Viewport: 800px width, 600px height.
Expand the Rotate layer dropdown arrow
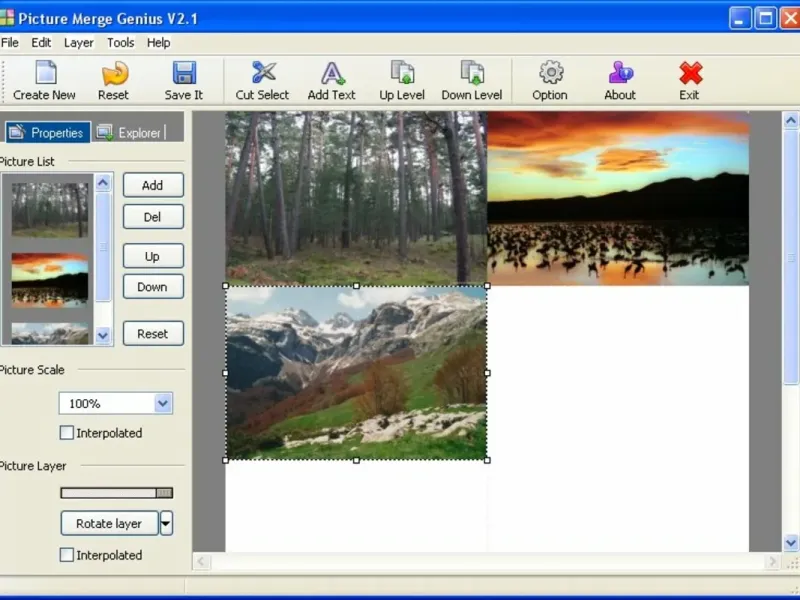tap(166, 523)
